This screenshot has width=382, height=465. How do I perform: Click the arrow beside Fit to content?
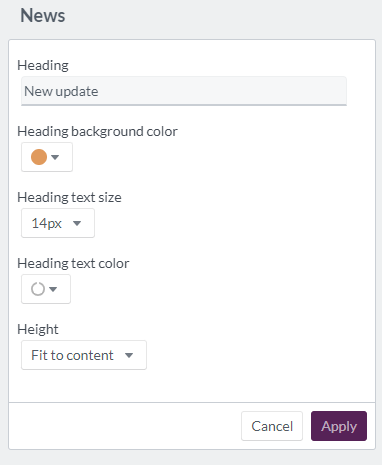129,355
